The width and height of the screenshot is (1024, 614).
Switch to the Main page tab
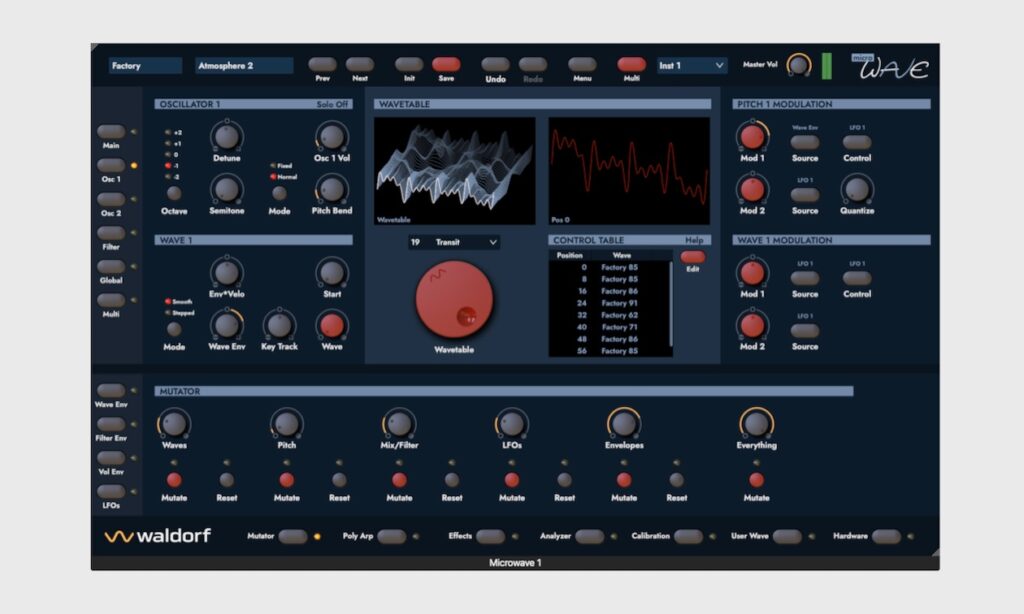pyautogui.click(x=111, y=131)
